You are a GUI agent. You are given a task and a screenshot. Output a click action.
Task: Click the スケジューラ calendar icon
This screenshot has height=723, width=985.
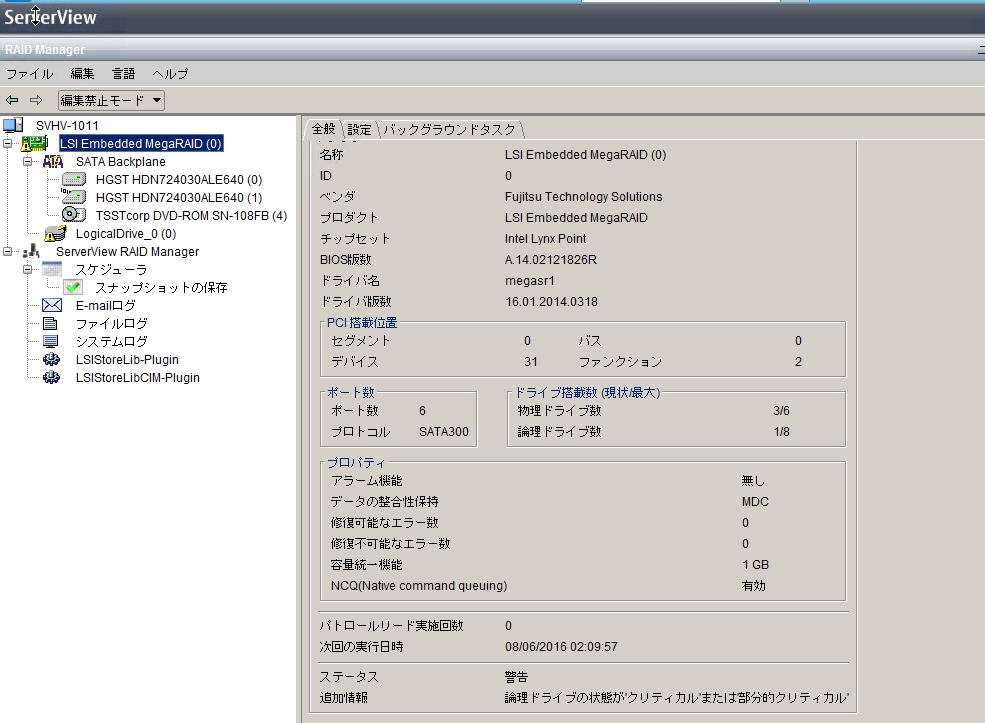[52, 270]
